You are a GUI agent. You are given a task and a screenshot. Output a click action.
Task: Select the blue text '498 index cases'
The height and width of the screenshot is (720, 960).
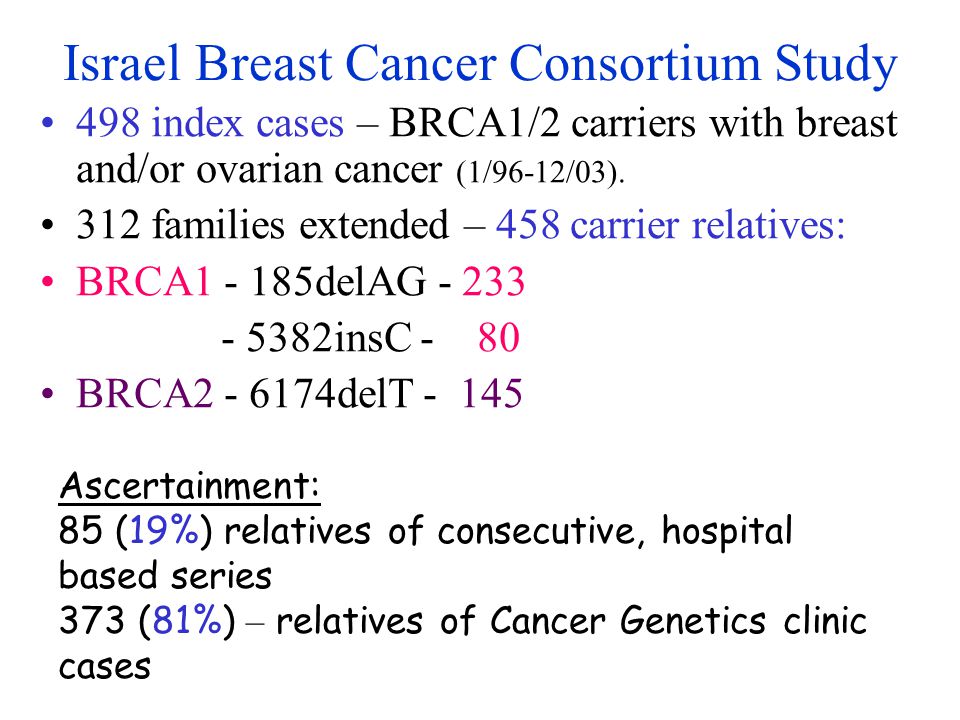click(x=209, y=123)
